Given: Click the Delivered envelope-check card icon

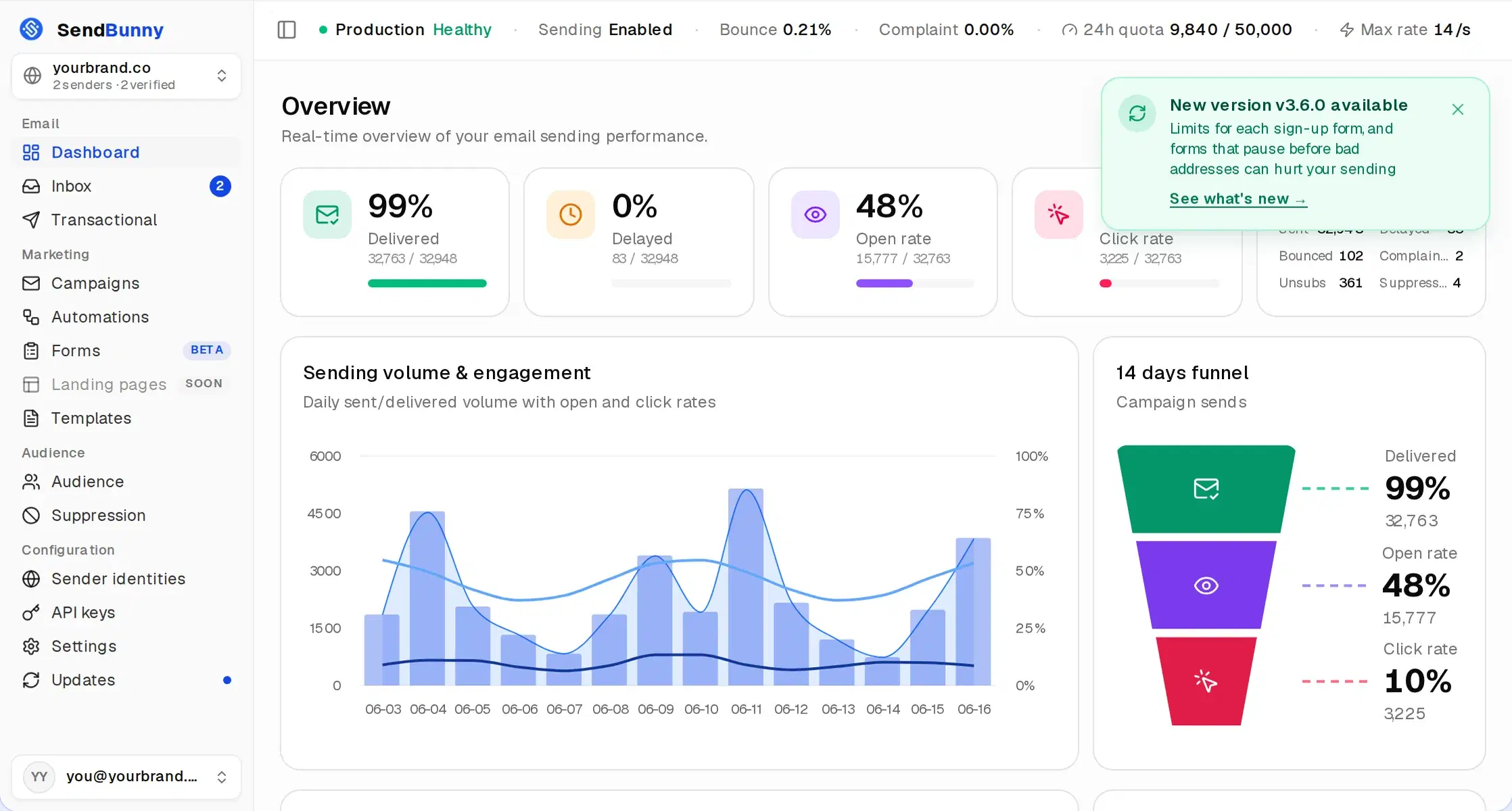Looking at the screenshot, I should pos(327,215).
